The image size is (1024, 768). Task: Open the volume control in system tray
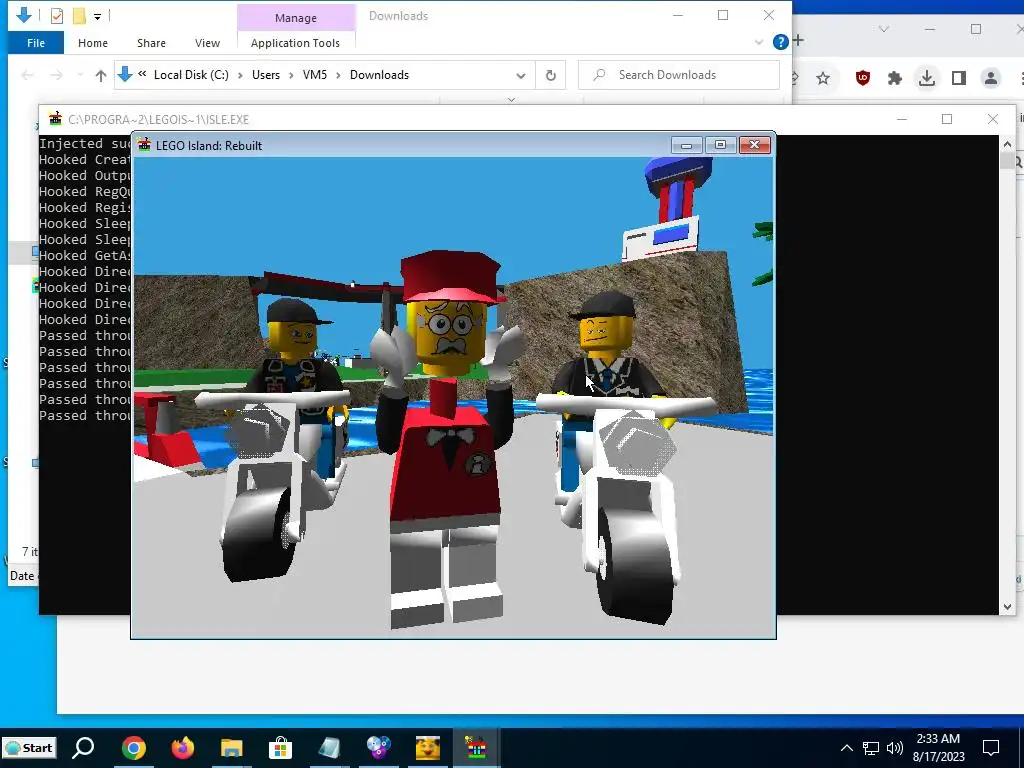pos(895,748)
